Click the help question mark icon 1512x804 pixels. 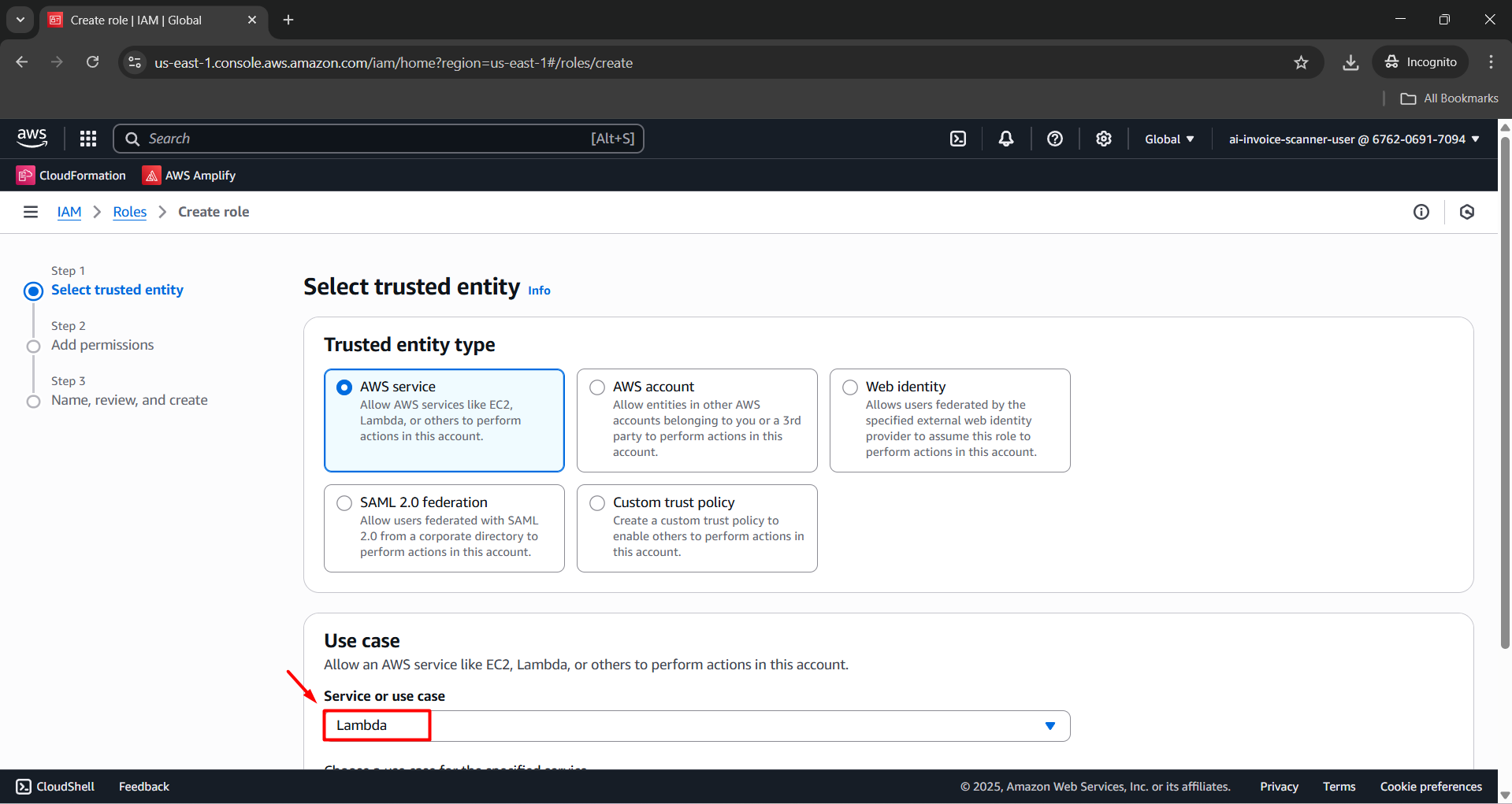click(1055, 139)
